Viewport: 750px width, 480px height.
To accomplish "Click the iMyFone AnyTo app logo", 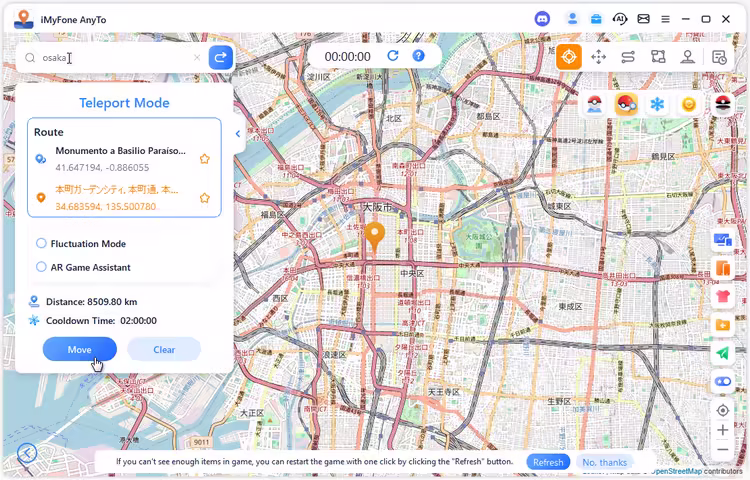I will click(23, 19).
